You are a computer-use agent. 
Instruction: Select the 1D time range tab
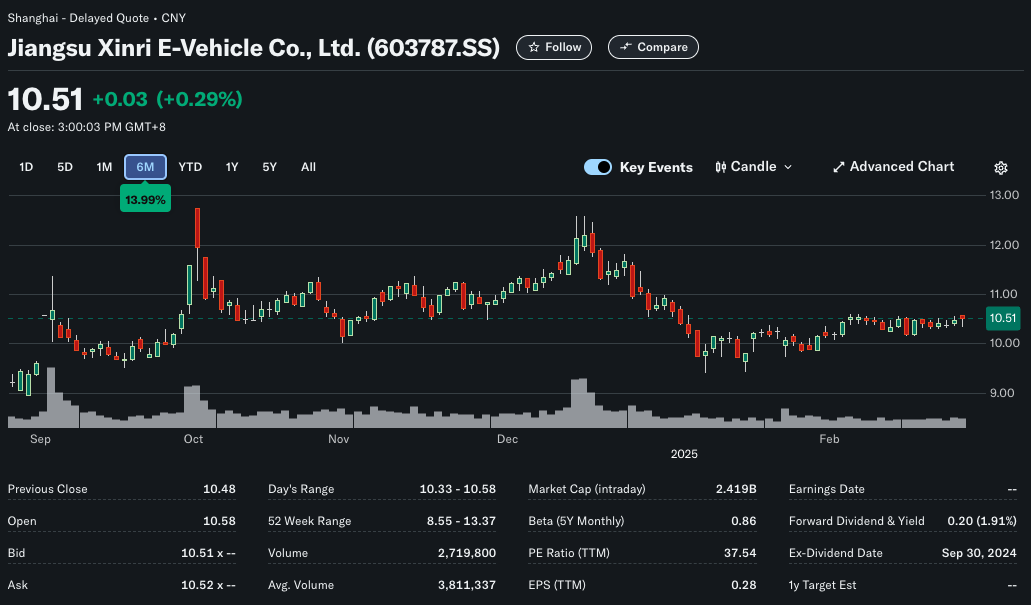(26, 167)
